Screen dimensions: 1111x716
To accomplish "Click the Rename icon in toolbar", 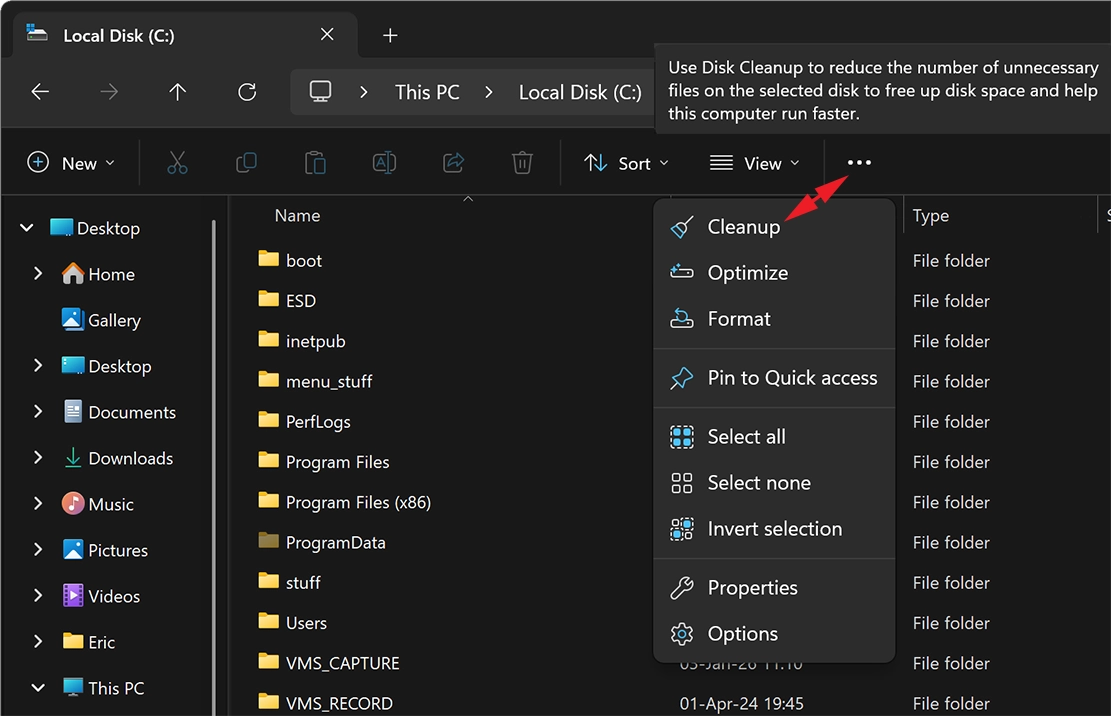I will (x=384, y=163).
